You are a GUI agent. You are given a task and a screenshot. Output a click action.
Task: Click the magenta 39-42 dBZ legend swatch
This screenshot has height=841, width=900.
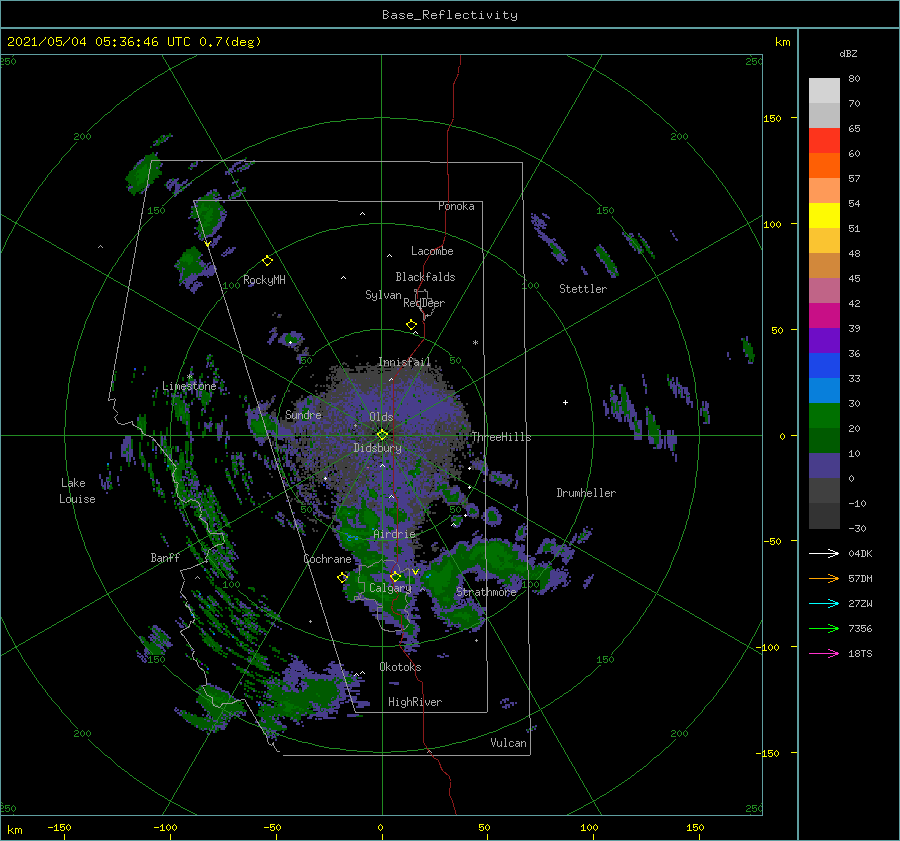coord(824,315)
